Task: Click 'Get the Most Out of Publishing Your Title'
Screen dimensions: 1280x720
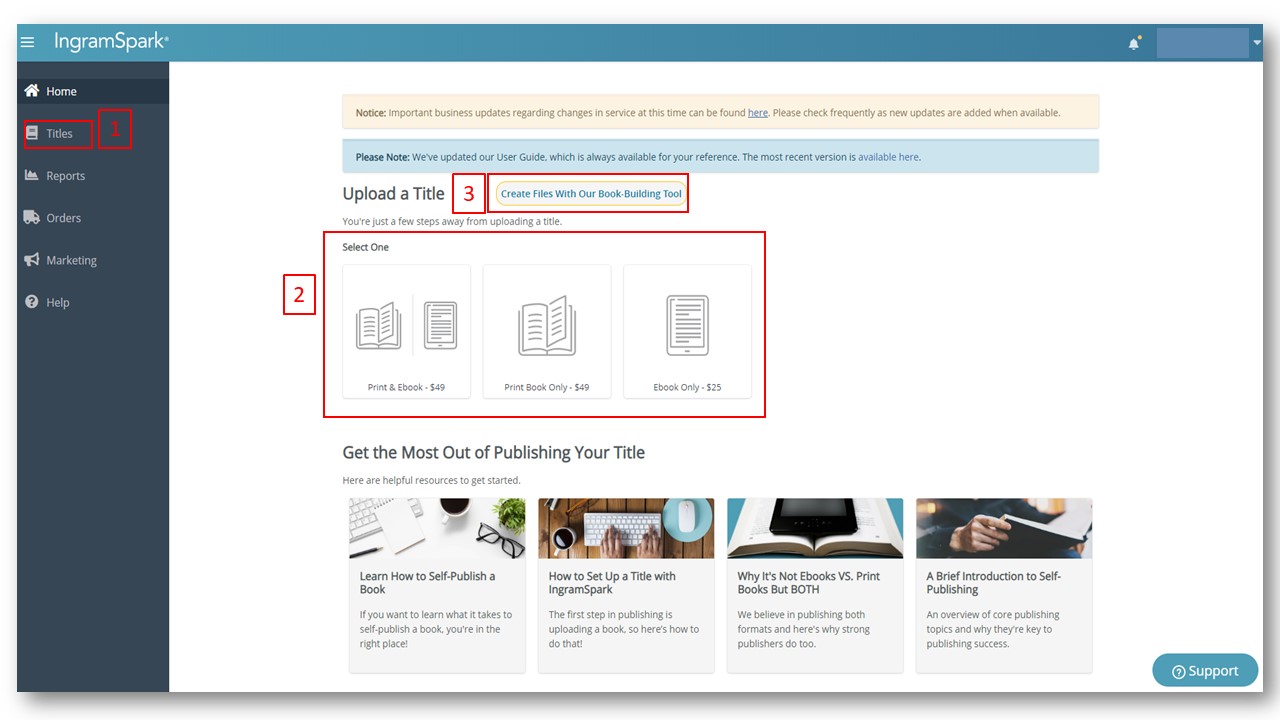Action: click(x=493, y=452)
